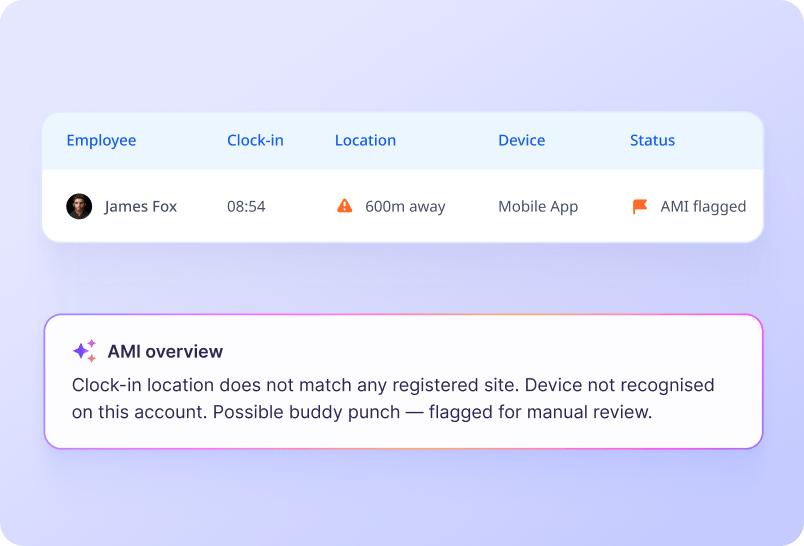Click the AMI overview heading
The image size is (804, 546).
click(165, 351)
